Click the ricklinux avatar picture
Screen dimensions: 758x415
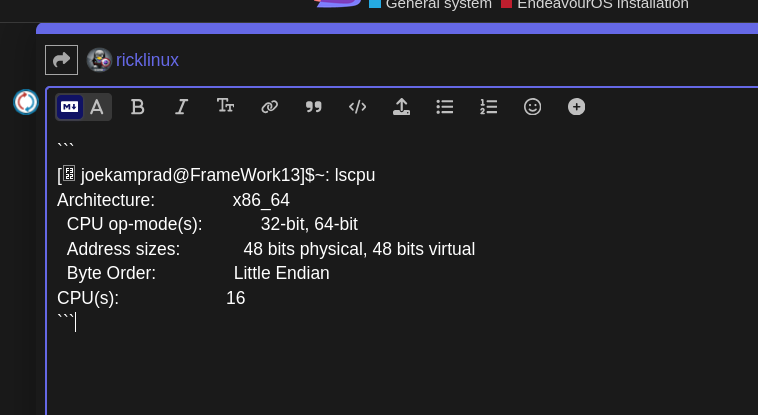(x=99, y=60)
